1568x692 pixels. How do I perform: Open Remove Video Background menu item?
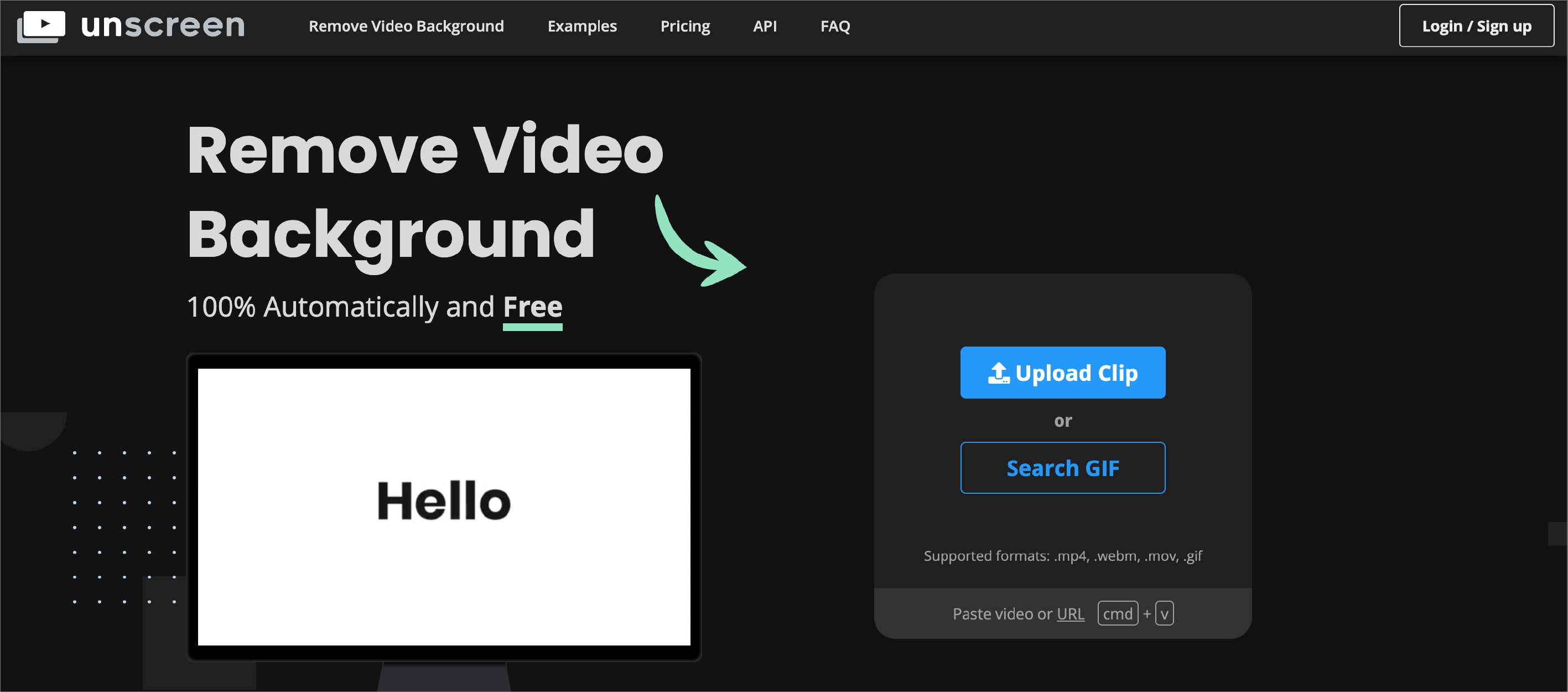406,26
